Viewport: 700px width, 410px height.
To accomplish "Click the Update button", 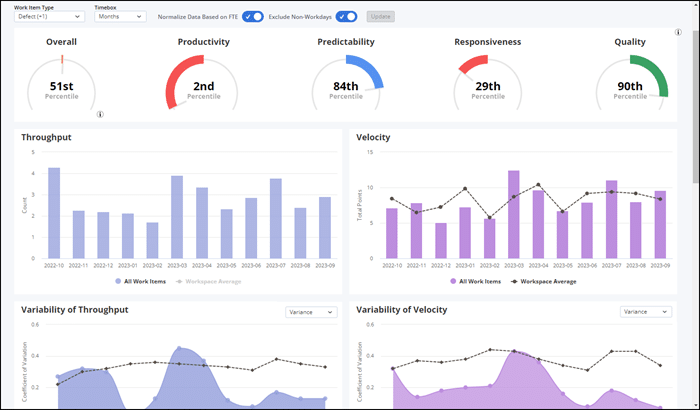I will pos(381,17).
